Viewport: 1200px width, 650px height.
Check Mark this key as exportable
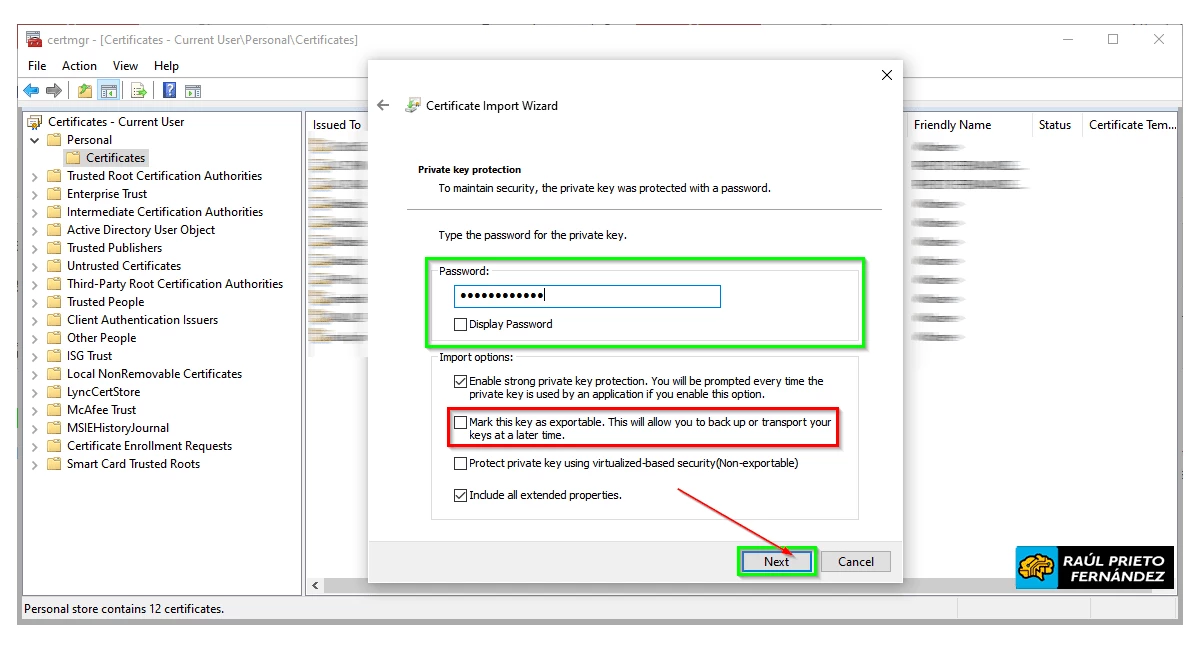click(460, 423)
